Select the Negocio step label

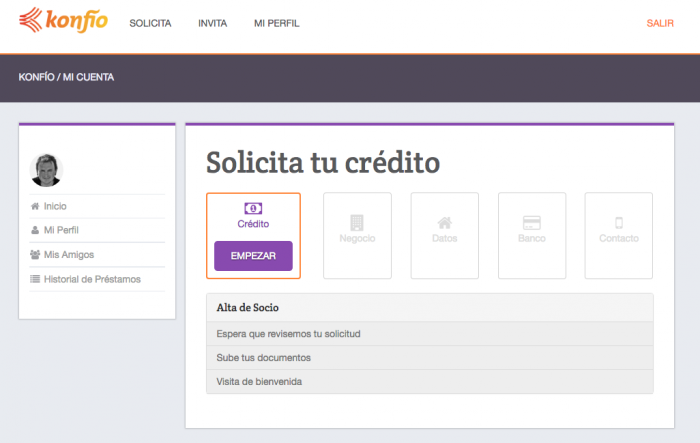(357, 238)
